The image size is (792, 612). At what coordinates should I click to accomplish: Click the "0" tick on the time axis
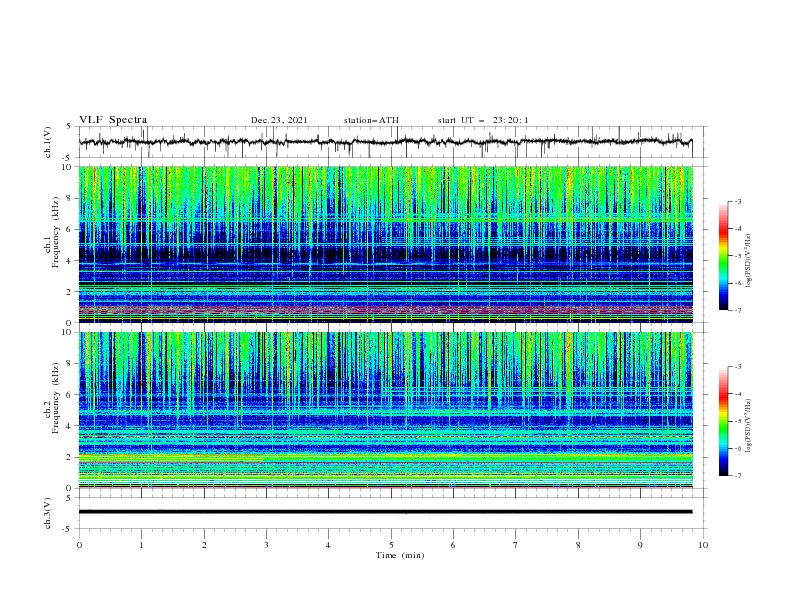79,545
